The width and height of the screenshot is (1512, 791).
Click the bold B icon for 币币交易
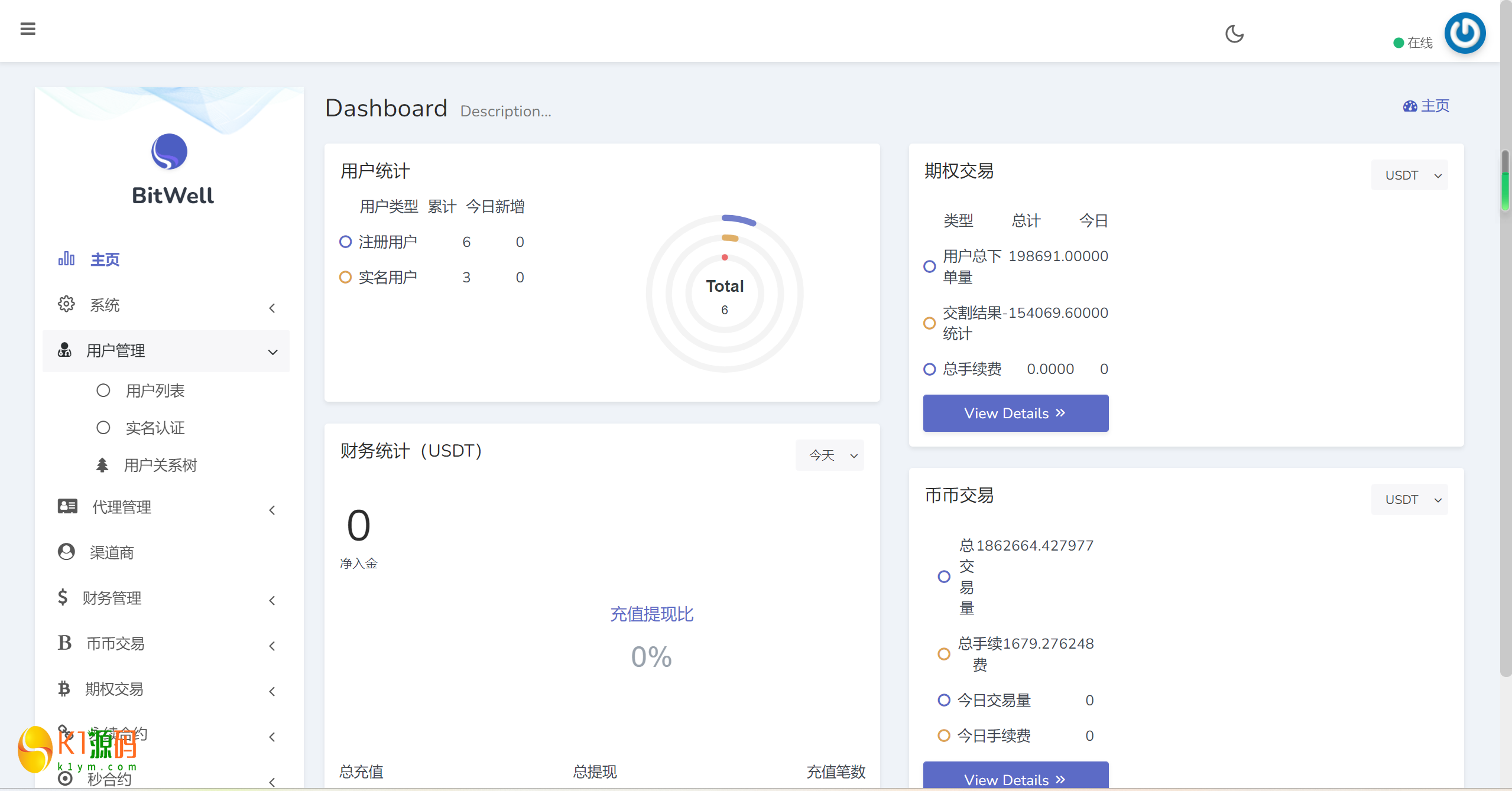point(64,643)
